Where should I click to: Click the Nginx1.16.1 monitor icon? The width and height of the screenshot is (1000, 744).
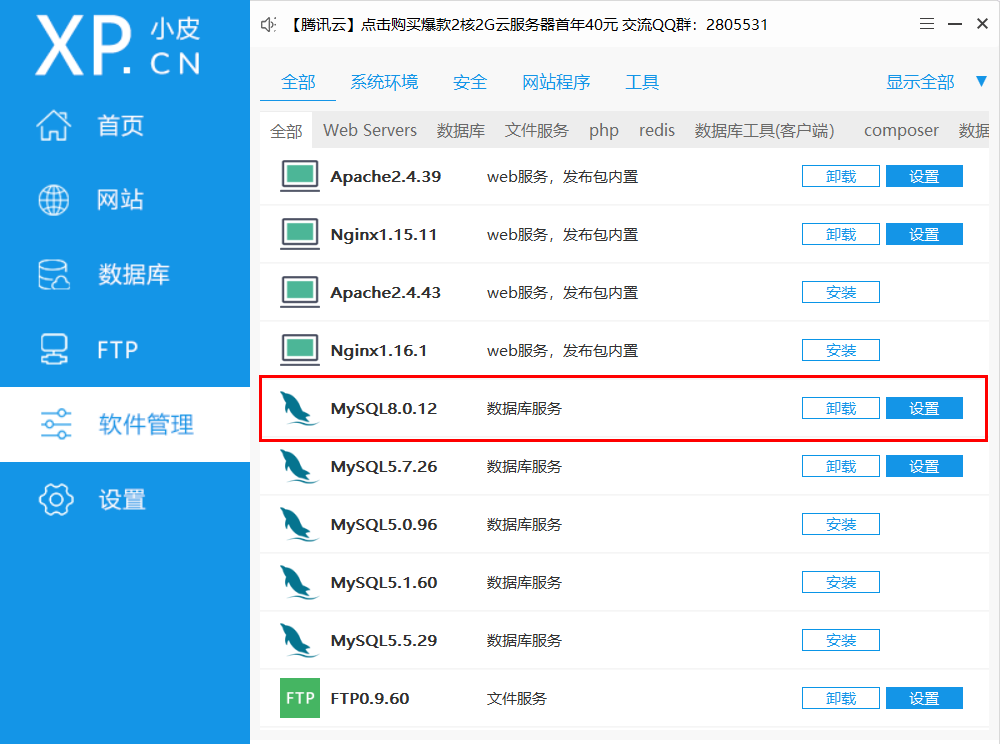coord(300,350)
